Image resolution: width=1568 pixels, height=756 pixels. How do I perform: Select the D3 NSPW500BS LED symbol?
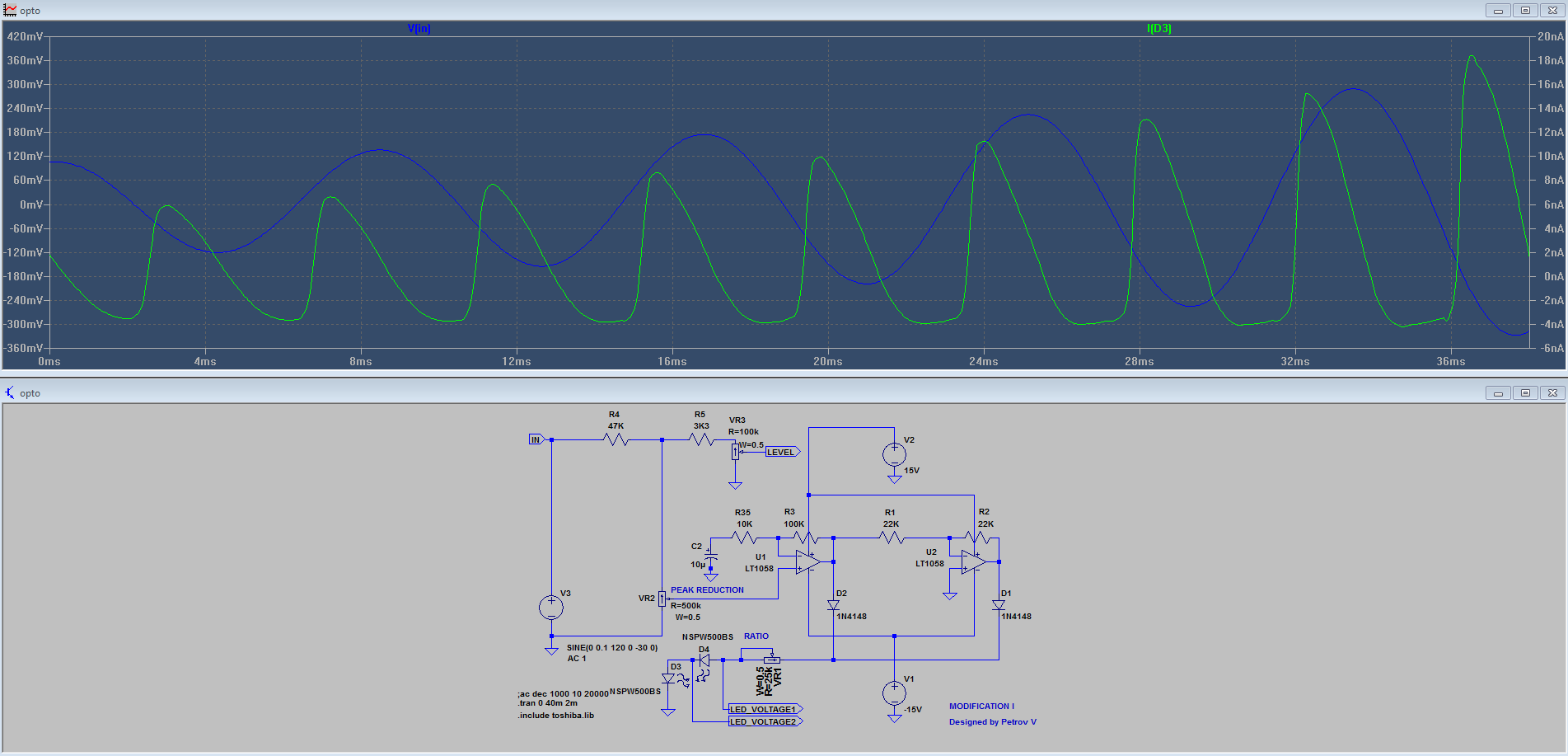669,679
